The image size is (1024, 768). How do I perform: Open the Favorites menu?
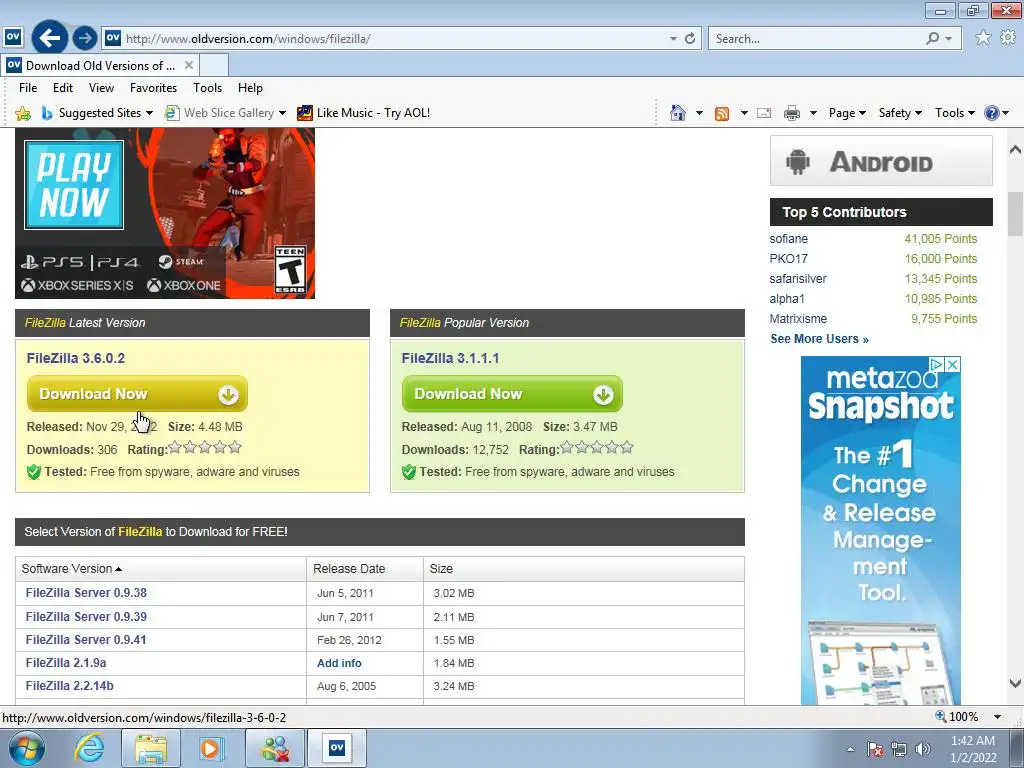pos(153,88)
